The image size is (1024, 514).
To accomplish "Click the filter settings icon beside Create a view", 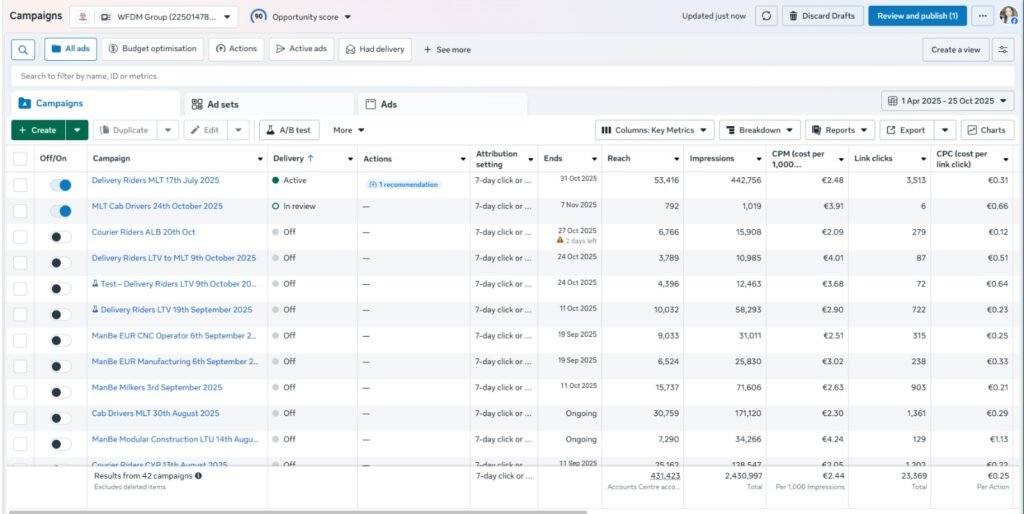I will point(1002,49).
